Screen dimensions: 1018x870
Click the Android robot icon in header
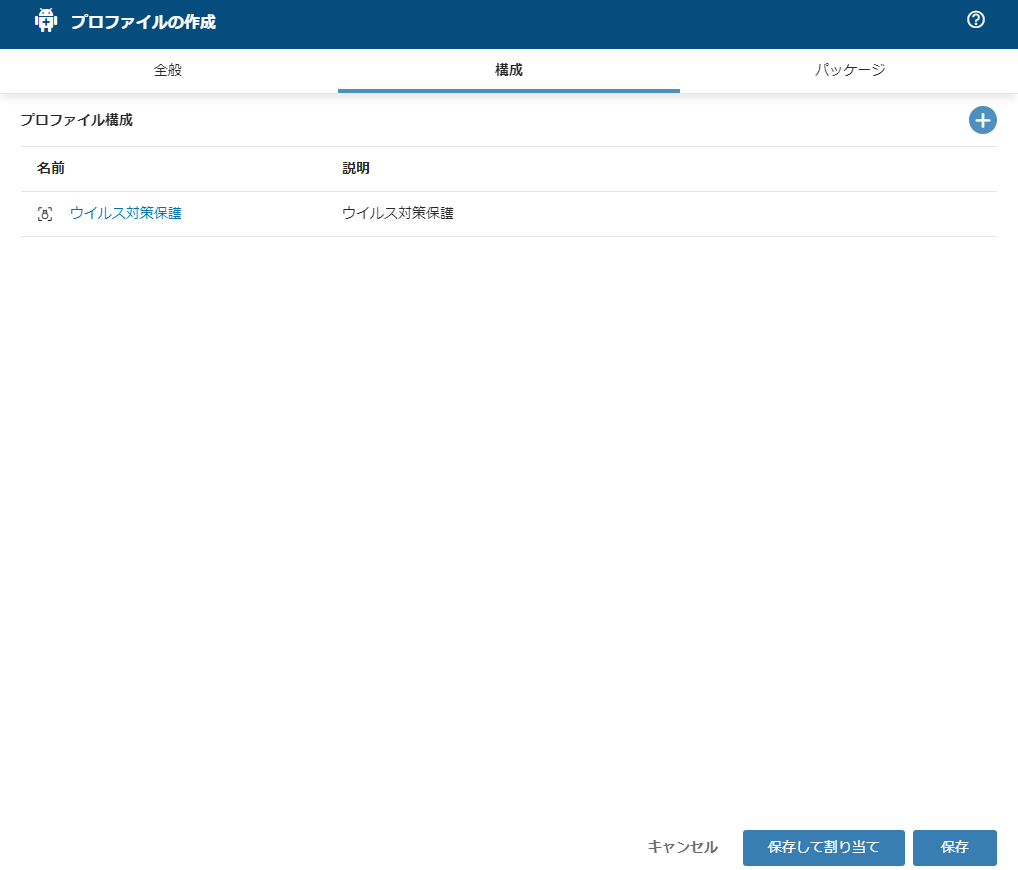coord(45,21)
